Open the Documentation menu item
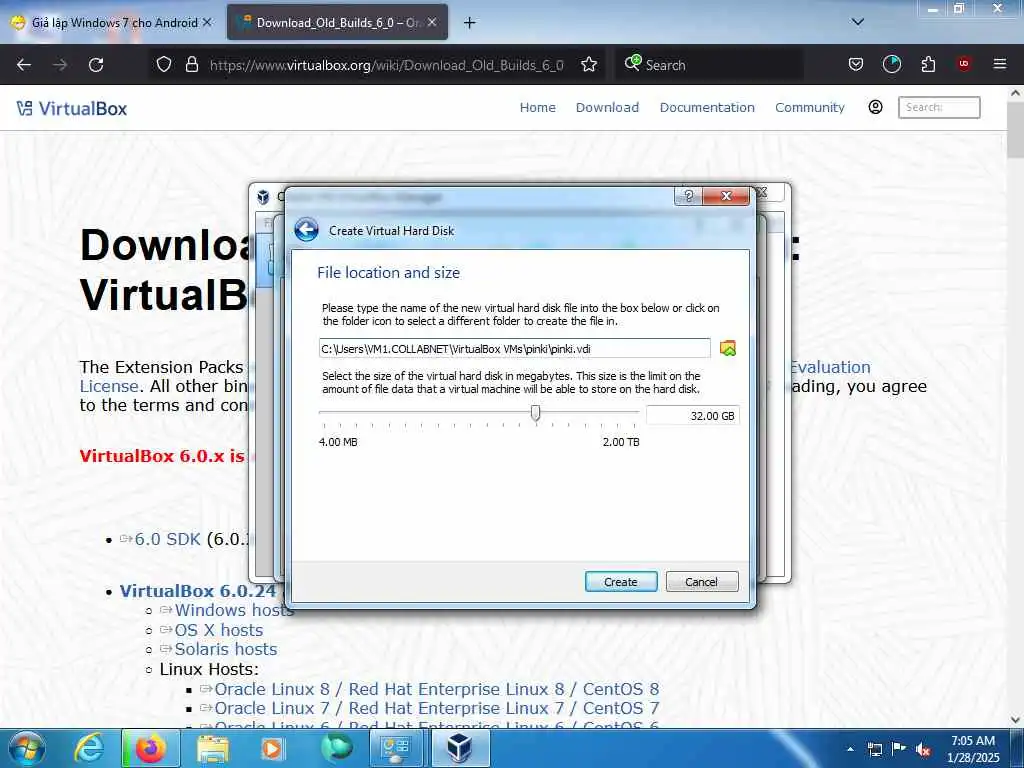 [707, 108]
